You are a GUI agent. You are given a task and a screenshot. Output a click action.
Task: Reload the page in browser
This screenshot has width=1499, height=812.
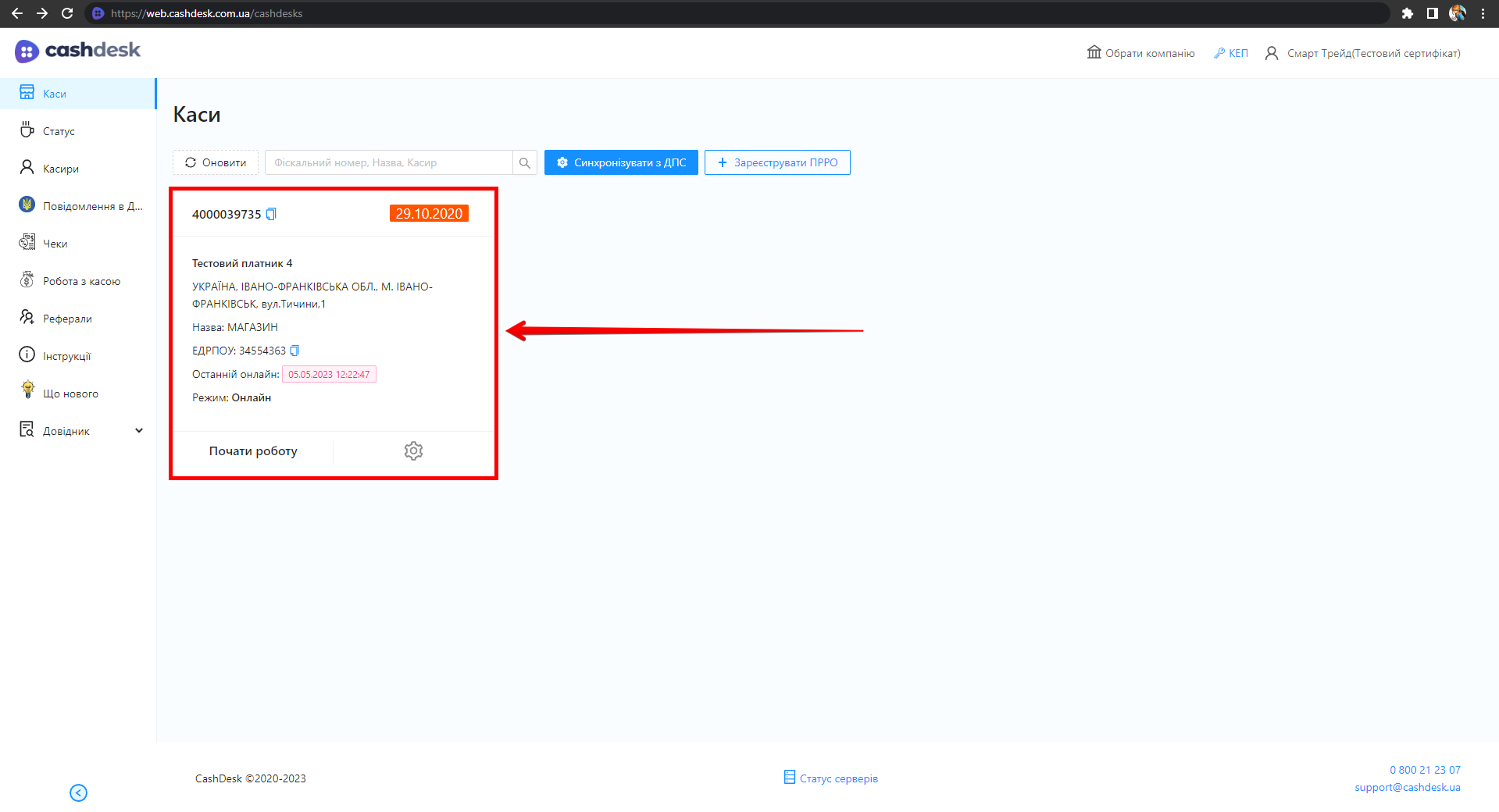[67, 13]
